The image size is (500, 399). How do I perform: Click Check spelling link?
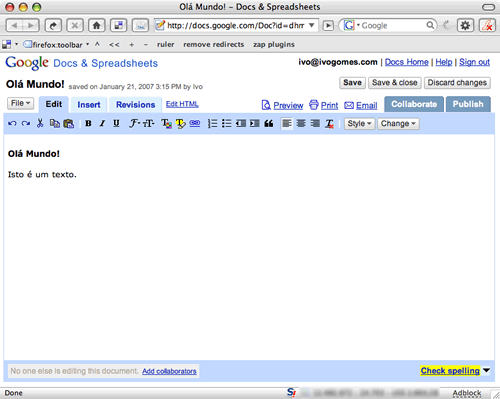(x=450, y=371)
